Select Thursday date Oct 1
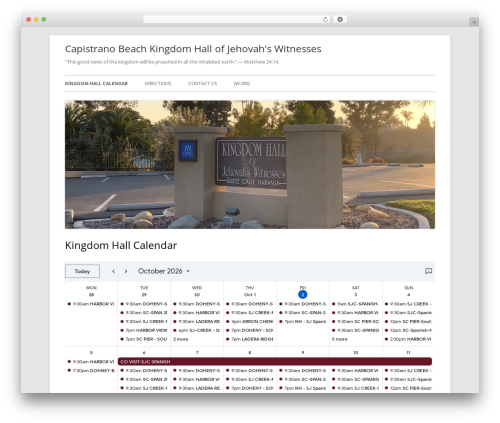This screenshot has width=500, height=423. [250, 295]
